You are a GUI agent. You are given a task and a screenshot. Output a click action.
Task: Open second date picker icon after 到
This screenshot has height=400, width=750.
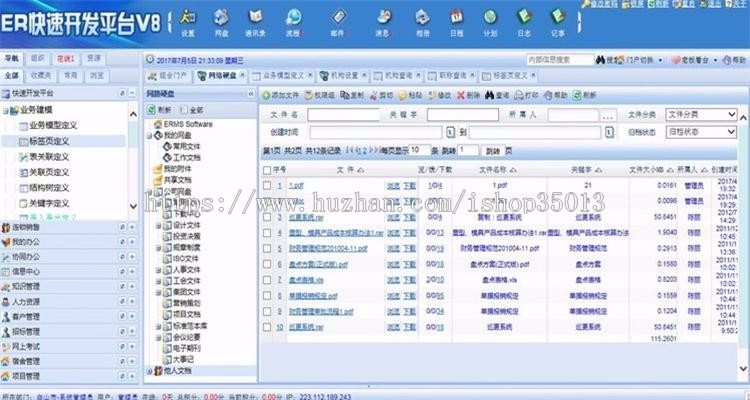pos(609,132)
